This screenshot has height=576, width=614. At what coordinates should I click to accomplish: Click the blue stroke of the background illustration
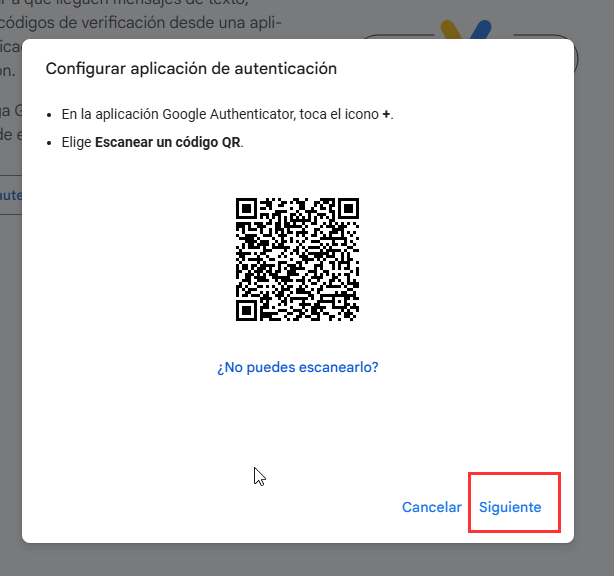481,30
